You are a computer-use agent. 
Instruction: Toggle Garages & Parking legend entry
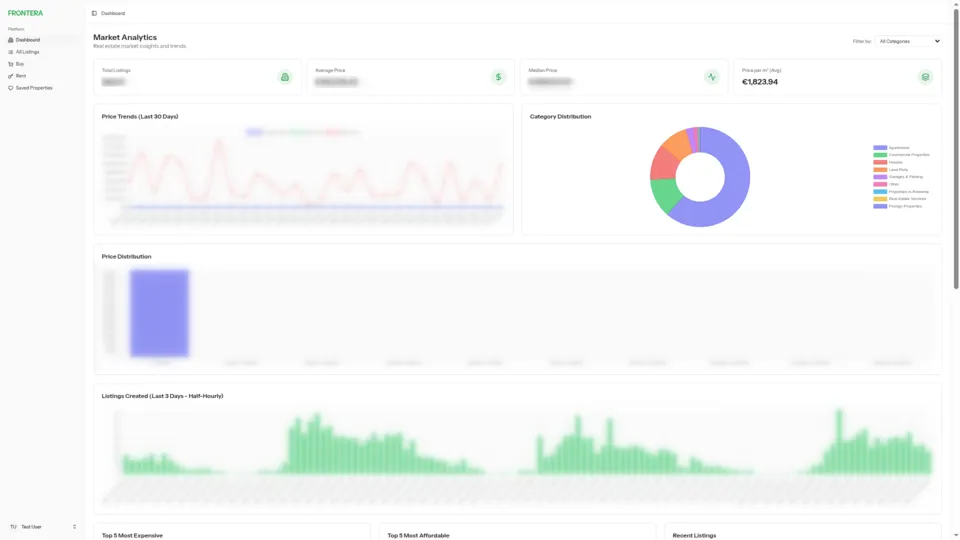click(x=898, y=177)
